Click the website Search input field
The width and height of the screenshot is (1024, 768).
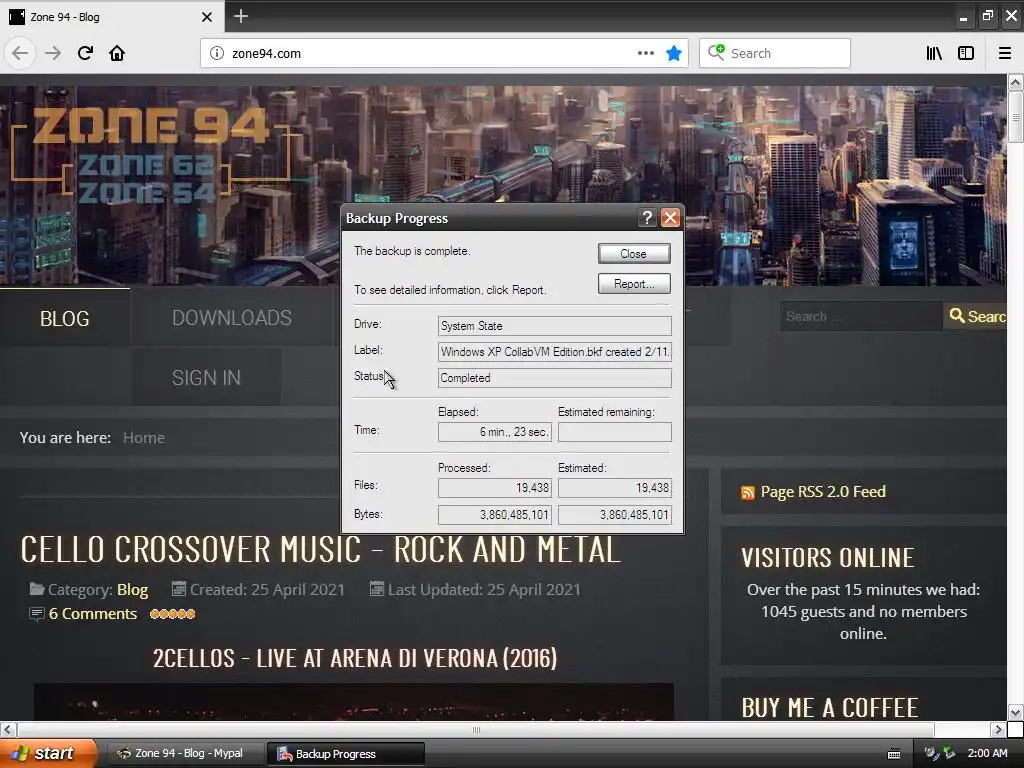point(861,316)
